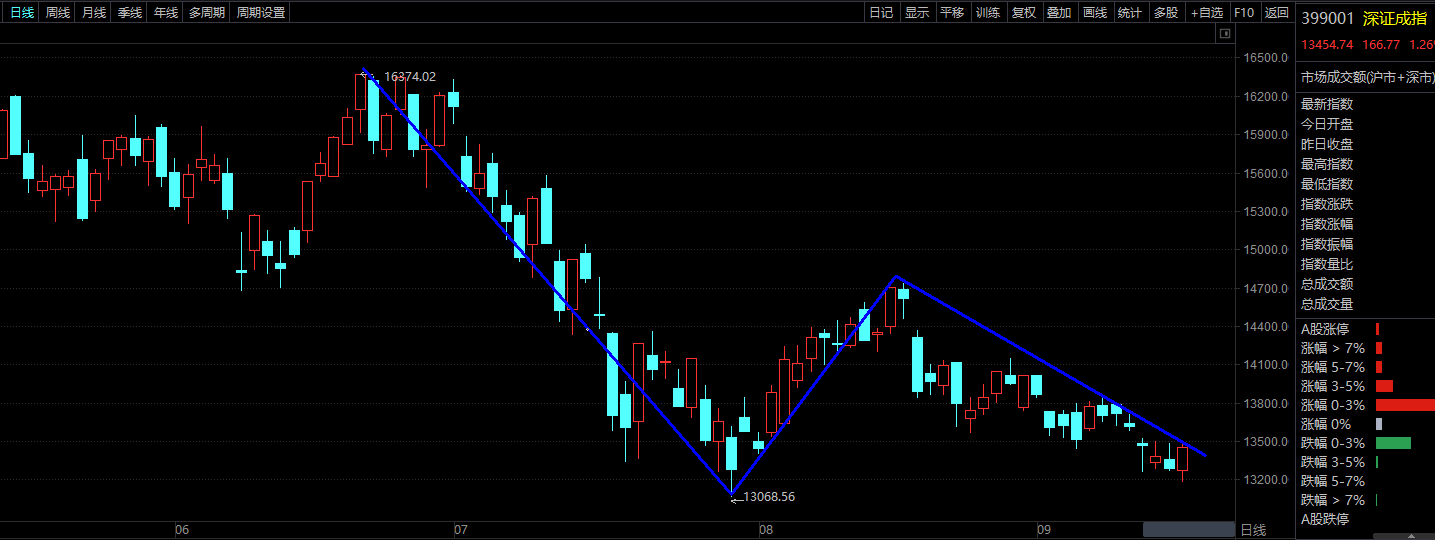Select the 月线 monthly period tab
1435x540 pixels.
[94, 13]
